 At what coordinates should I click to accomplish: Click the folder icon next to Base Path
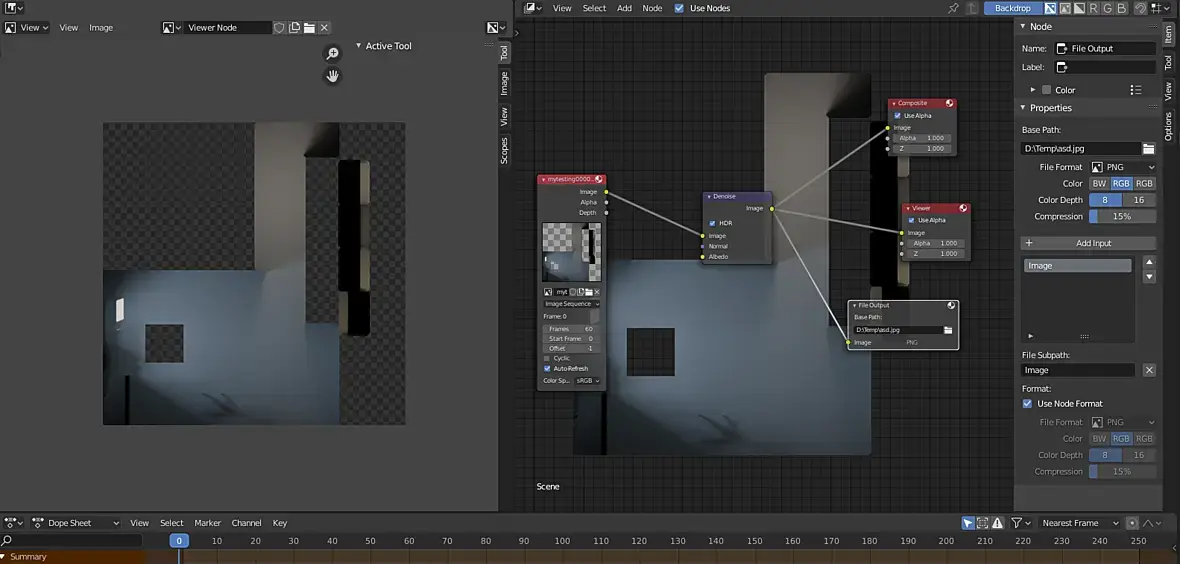[1148, 149]
